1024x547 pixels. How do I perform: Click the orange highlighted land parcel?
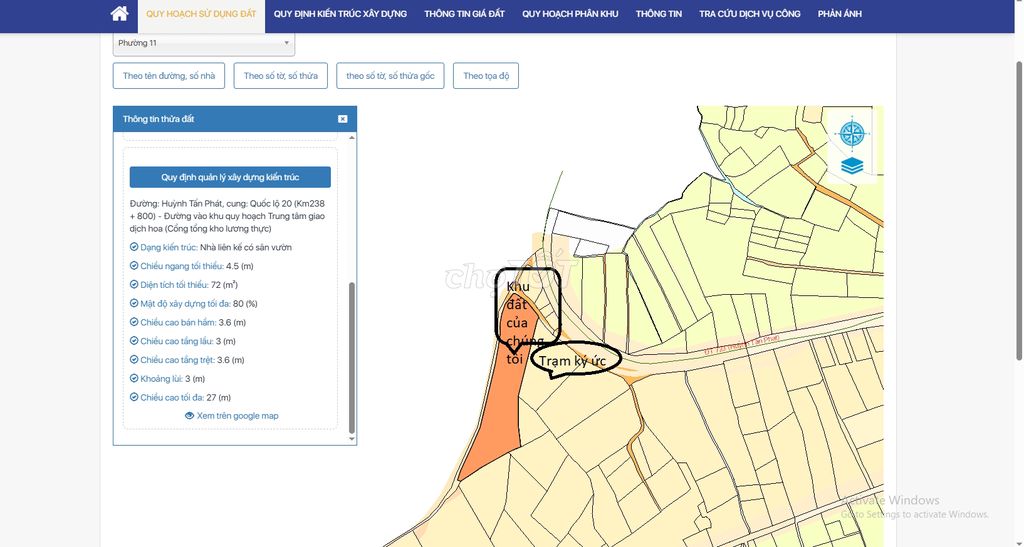coord(498,400)
